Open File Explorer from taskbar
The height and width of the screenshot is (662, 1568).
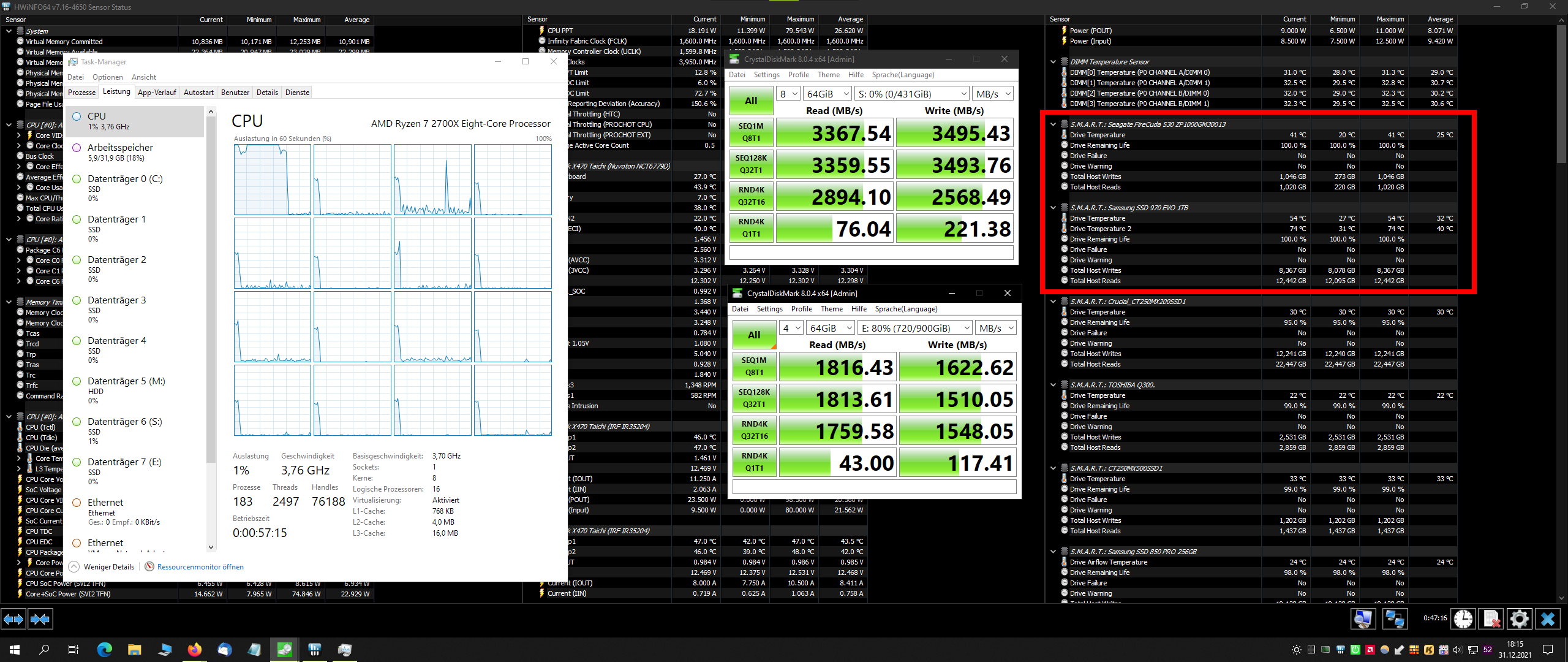coord(135,650)
